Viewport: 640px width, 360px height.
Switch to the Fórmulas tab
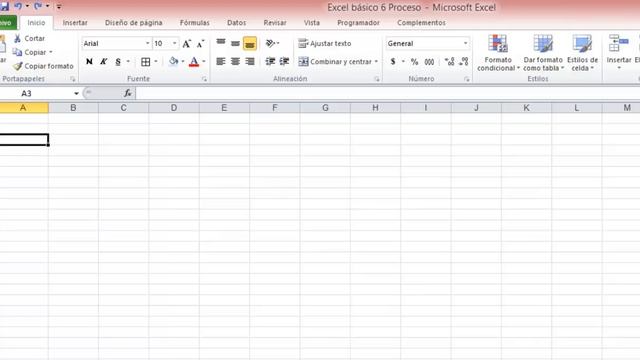(x=195, y=23)
